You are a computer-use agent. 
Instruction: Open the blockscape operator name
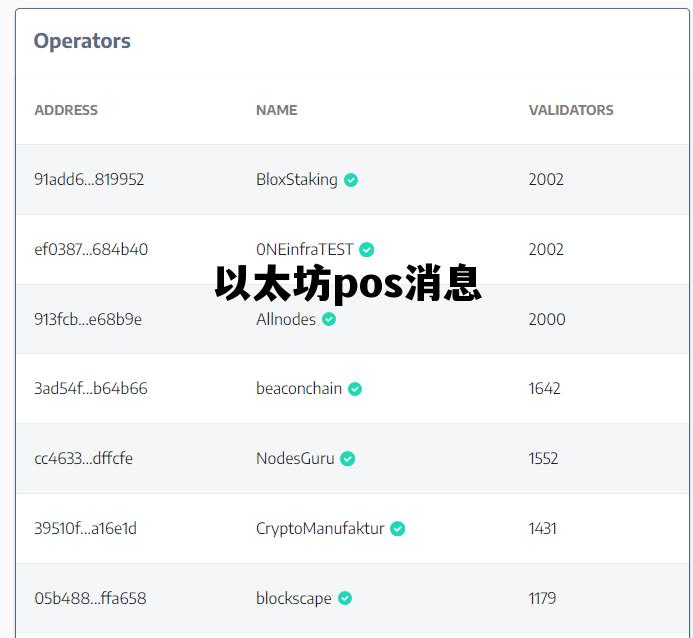[x=293, y=598]
